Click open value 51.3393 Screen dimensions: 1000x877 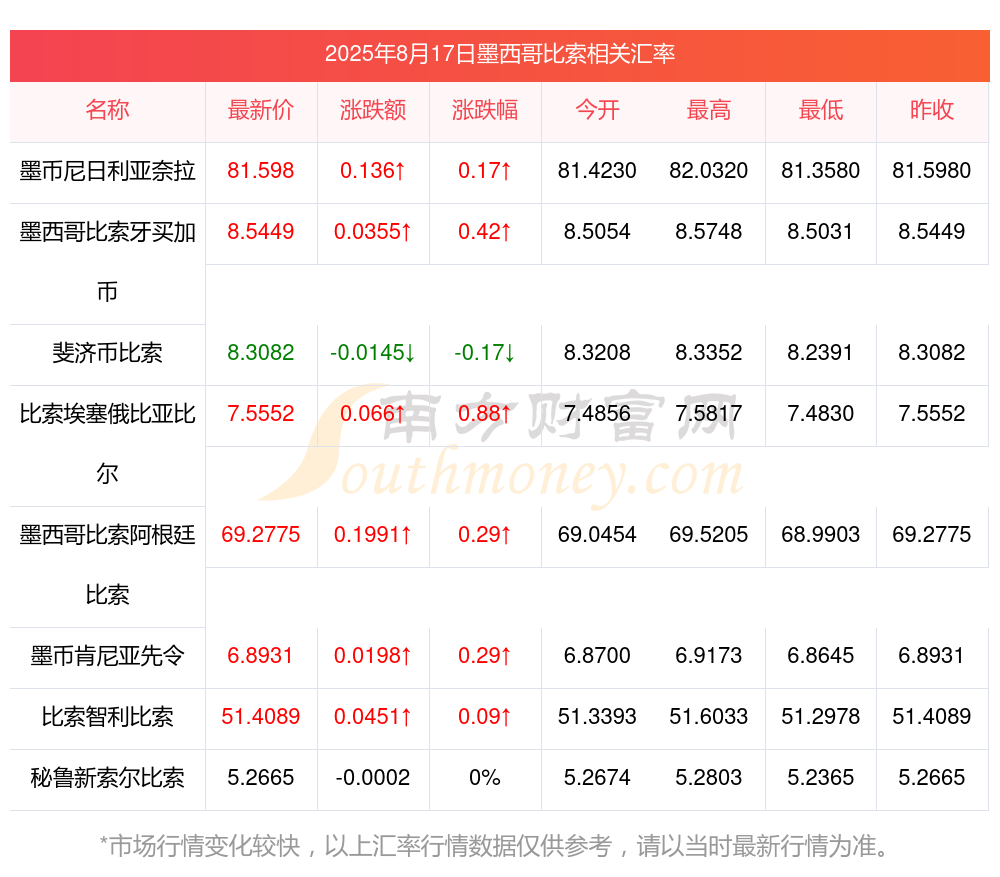coord(597,717)
